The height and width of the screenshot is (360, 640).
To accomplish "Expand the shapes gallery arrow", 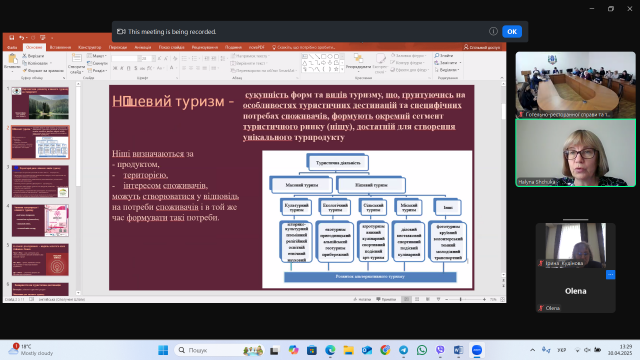I will pos(342,70).
